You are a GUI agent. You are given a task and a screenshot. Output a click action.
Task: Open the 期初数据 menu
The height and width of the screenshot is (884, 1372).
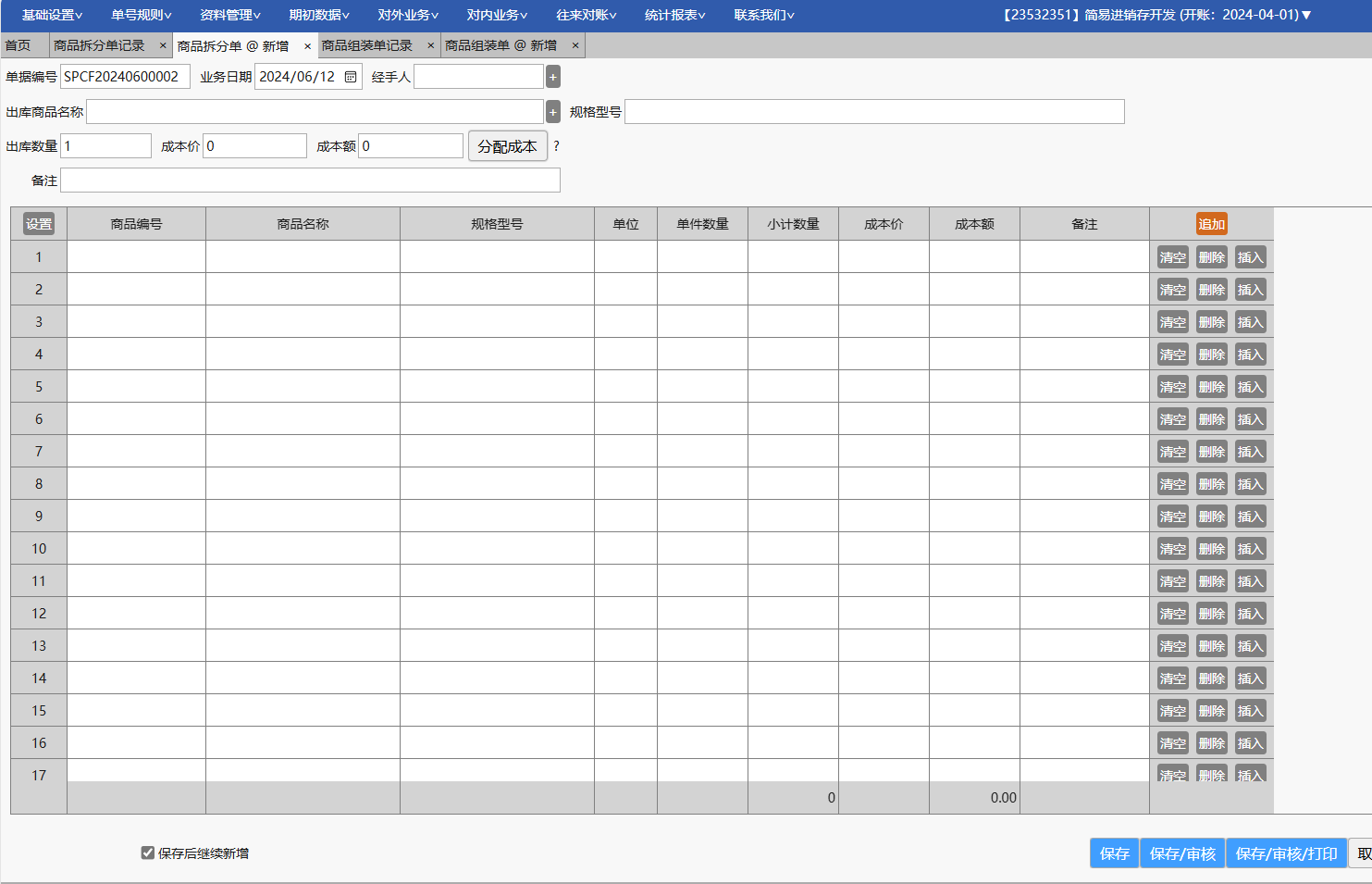point(318,15)
